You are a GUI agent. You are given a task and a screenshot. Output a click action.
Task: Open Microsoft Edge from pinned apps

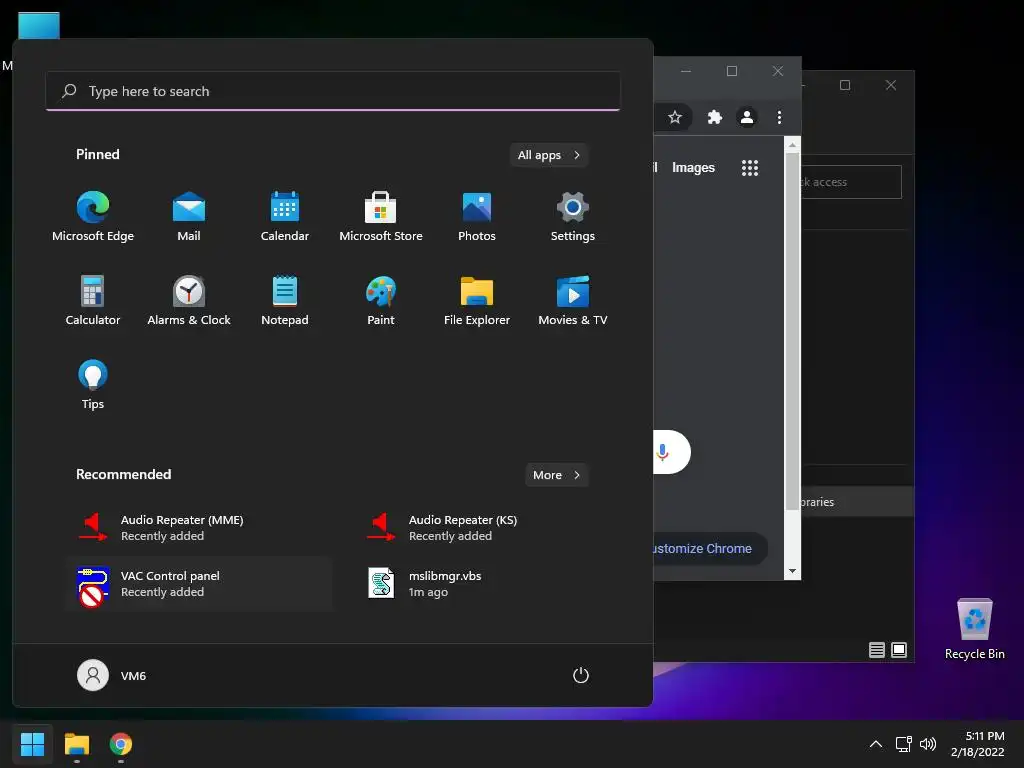(x=93, y=217)
